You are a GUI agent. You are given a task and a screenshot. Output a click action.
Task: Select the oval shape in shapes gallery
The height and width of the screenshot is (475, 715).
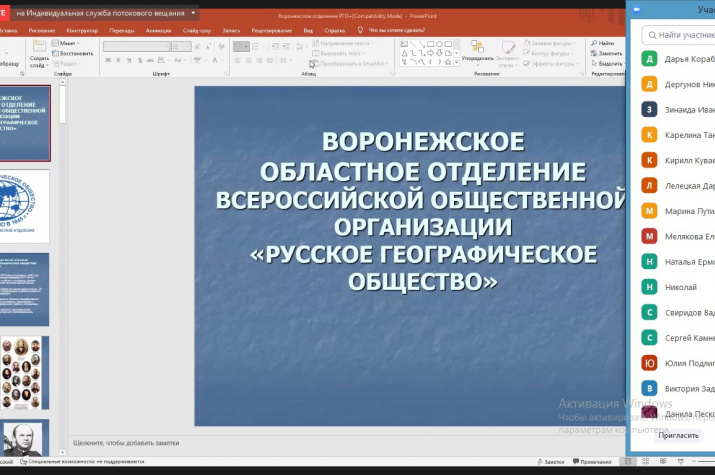pos(439,44)
